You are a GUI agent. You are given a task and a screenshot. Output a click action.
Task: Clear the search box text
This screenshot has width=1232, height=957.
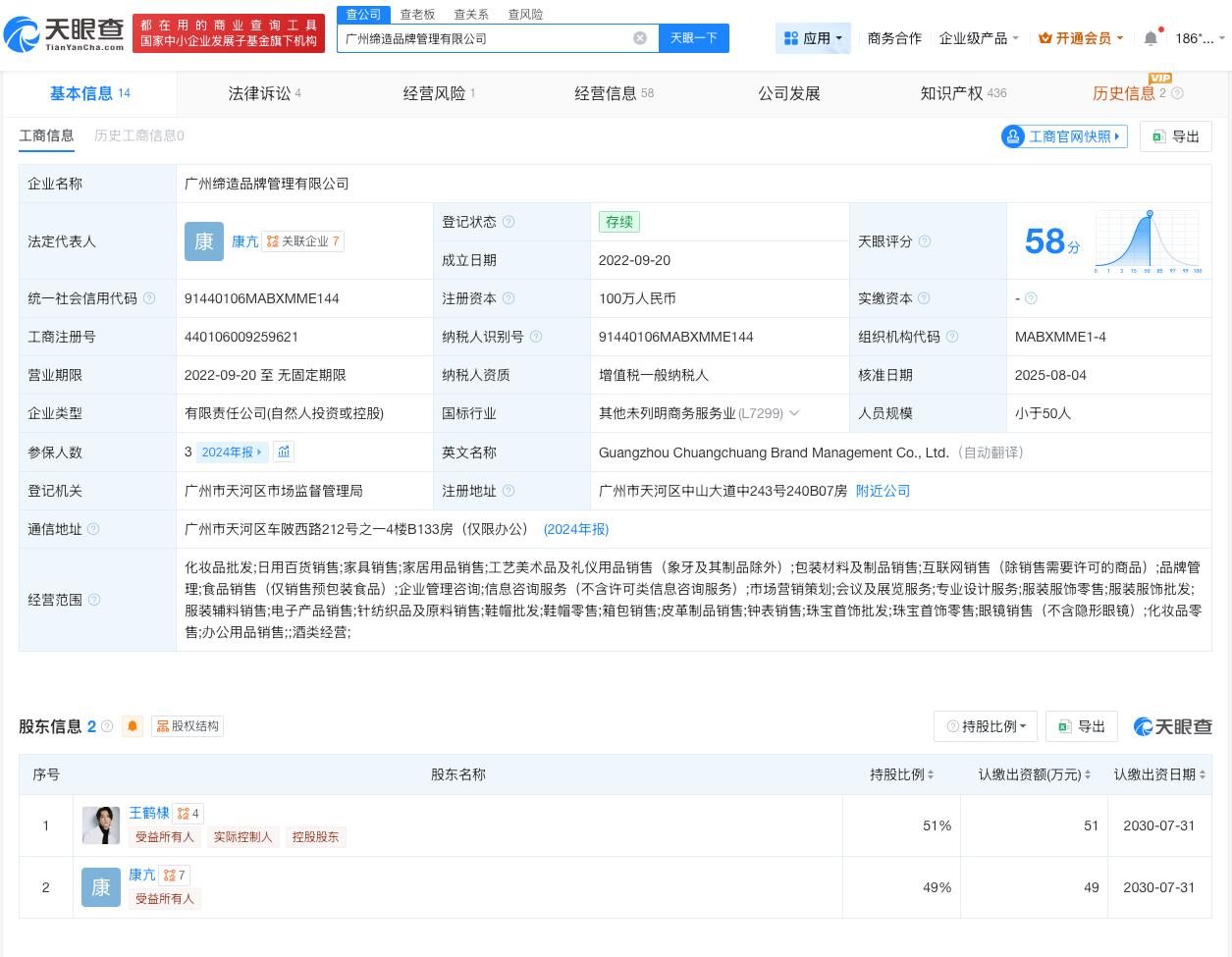[x=640, y=38]
